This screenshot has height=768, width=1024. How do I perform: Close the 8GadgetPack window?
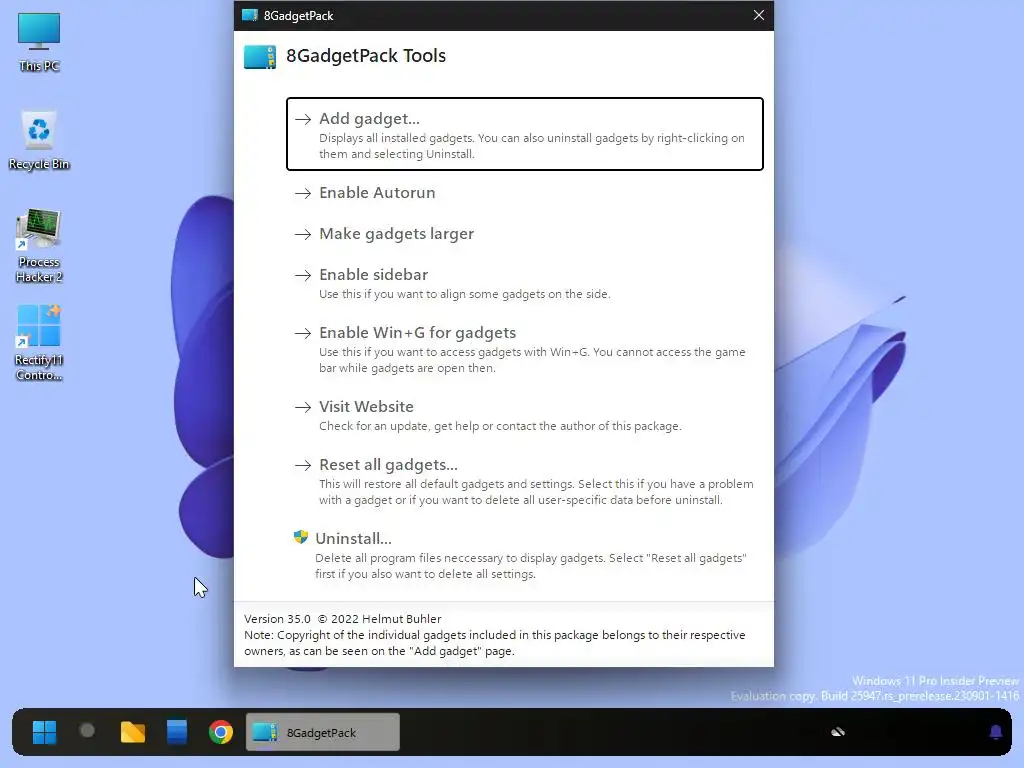[x=758, y=15]
